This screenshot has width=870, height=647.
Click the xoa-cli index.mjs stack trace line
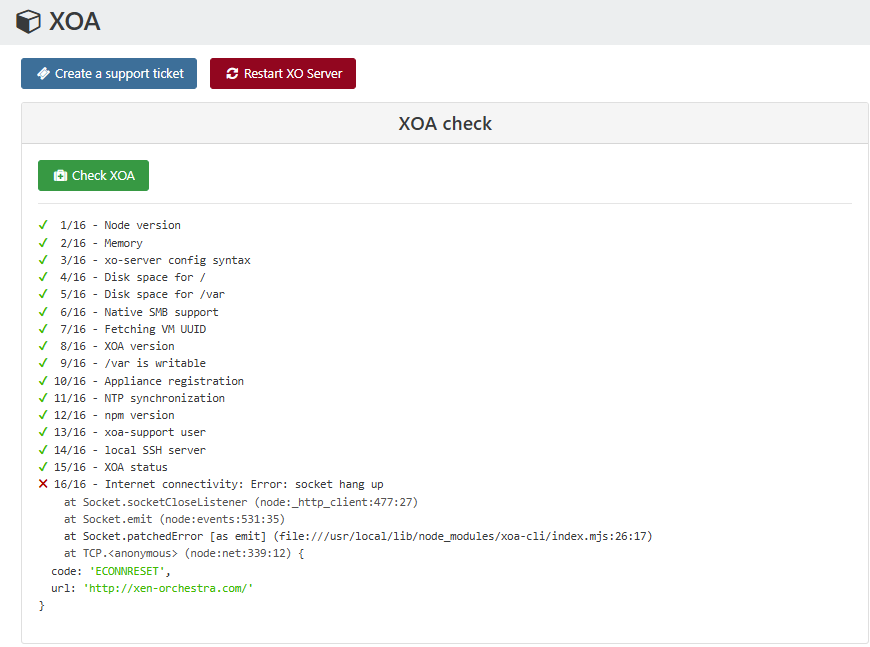(358, 536)
